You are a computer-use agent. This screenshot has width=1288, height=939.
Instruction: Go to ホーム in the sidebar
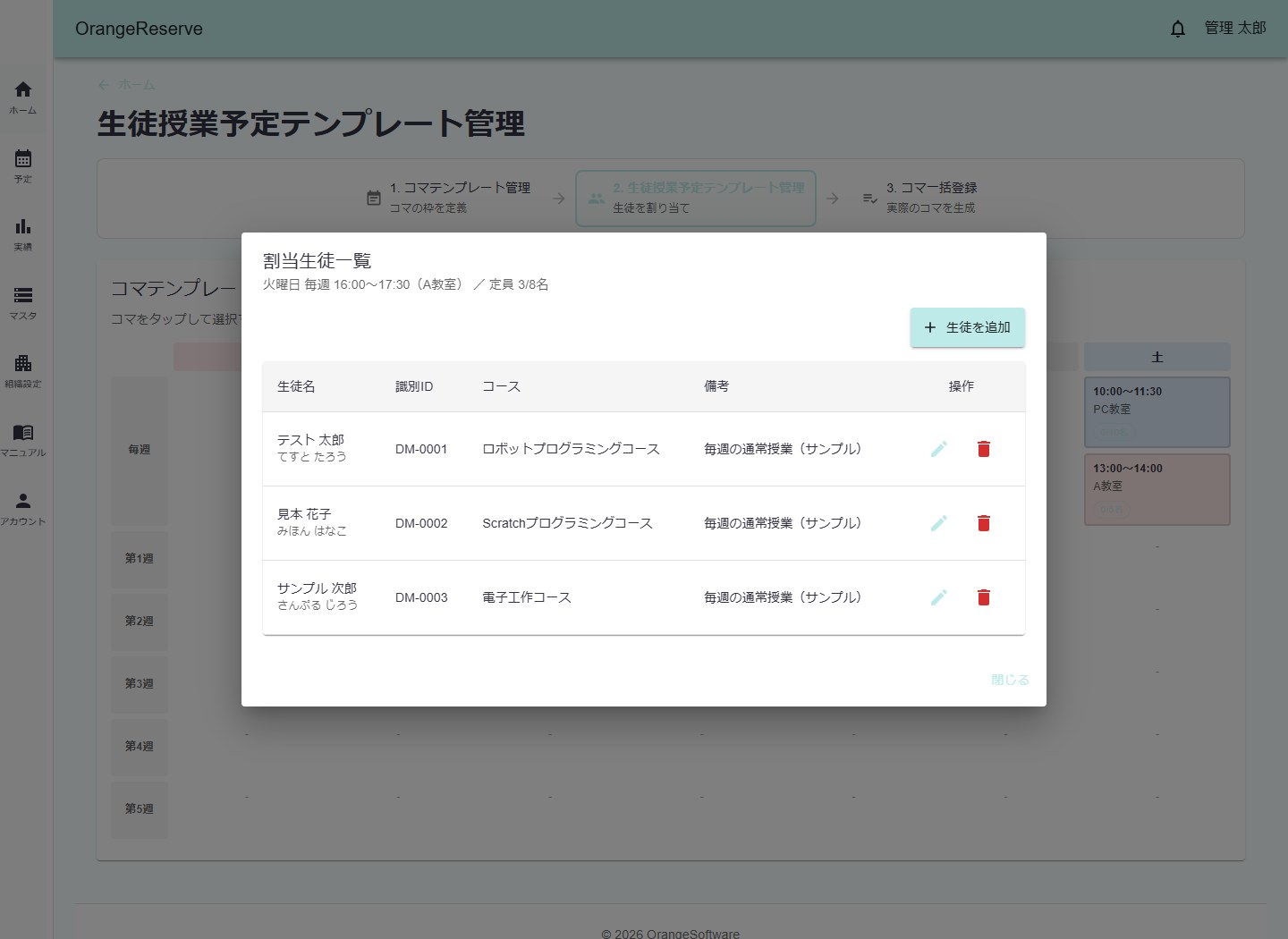(23, 97)
